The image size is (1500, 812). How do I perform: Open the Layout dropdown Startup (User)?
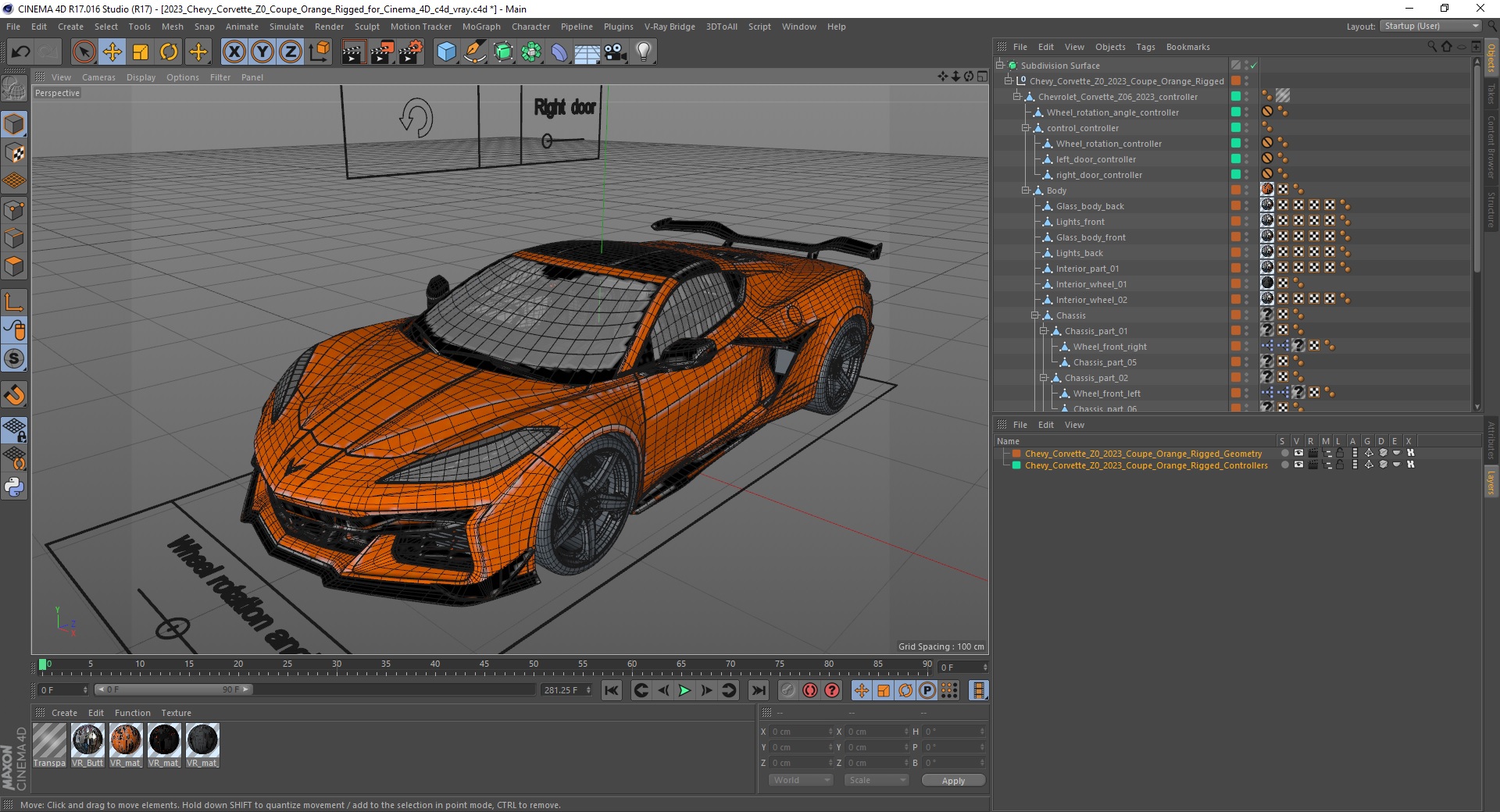click(x=1431, y=26)
